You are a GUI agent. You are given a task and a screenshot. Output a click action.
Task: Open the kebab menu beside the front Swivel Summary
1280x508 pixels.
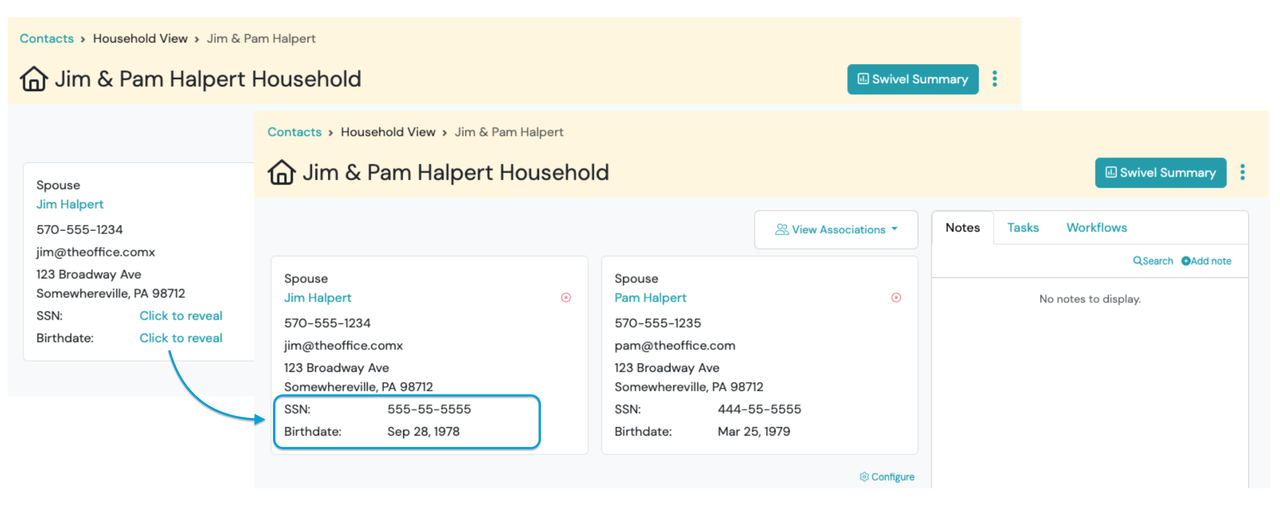coord(1242,172)
